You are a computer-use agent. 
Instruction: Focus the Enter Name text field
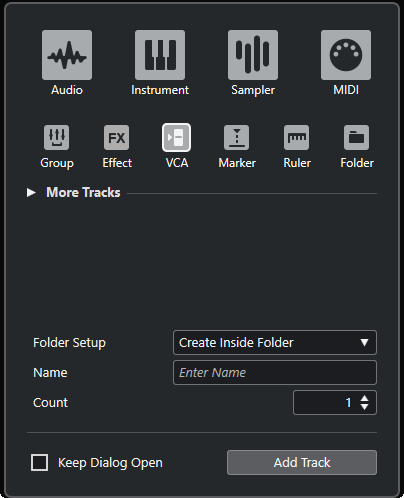(275, 373)
